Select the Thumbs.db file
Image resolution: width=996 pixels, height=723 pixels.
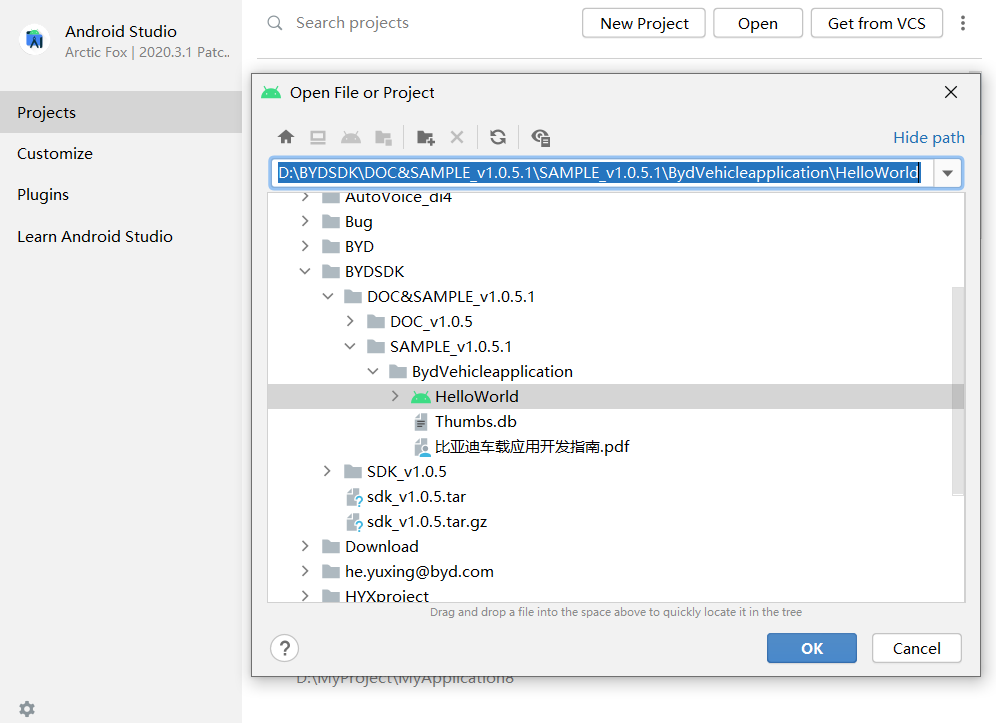point(476,422)
